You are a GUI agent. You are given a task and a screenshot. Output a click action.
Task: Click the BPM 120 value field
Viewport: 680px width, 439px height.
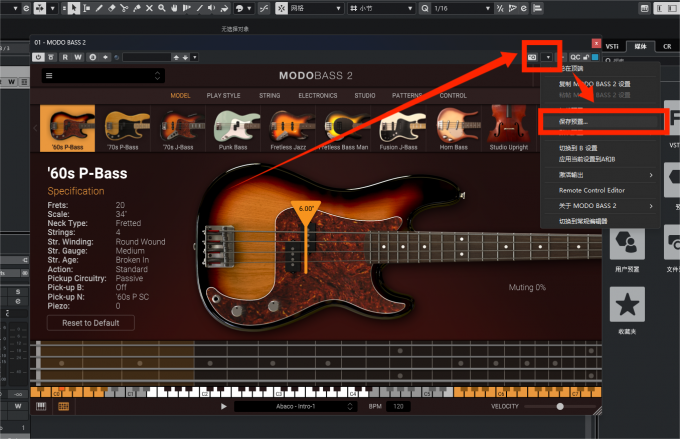tap(398, 406)
